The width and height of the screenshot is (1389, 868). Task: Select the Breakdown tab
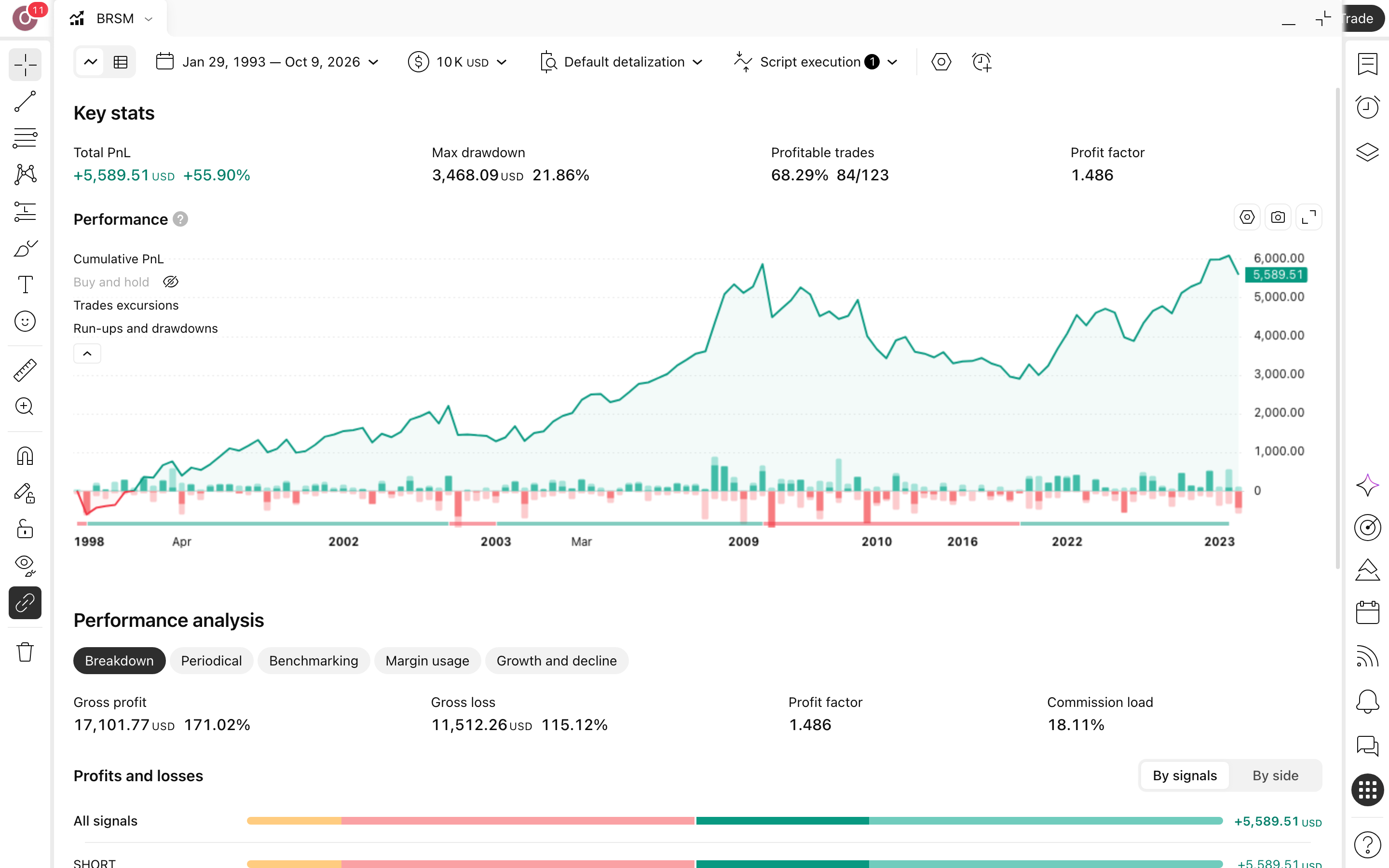120,661
